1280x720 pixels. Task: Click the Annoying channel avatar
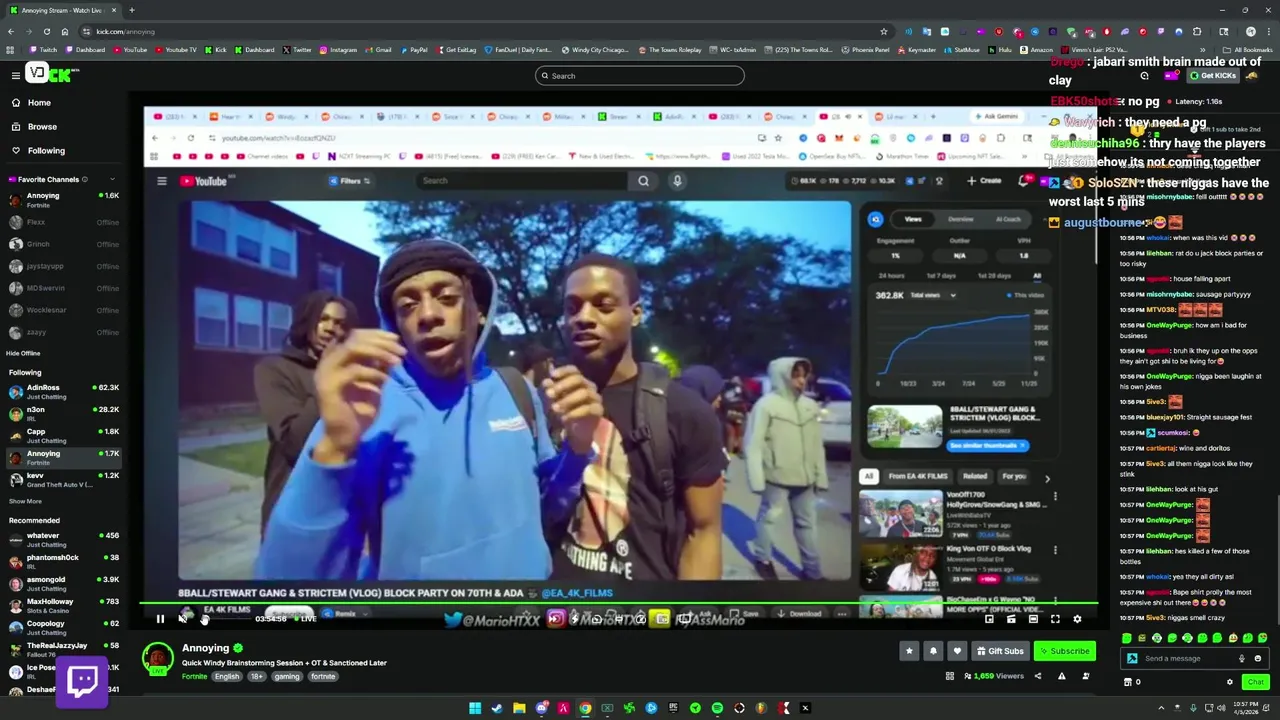pyautogui.click(x=158, y=658)
